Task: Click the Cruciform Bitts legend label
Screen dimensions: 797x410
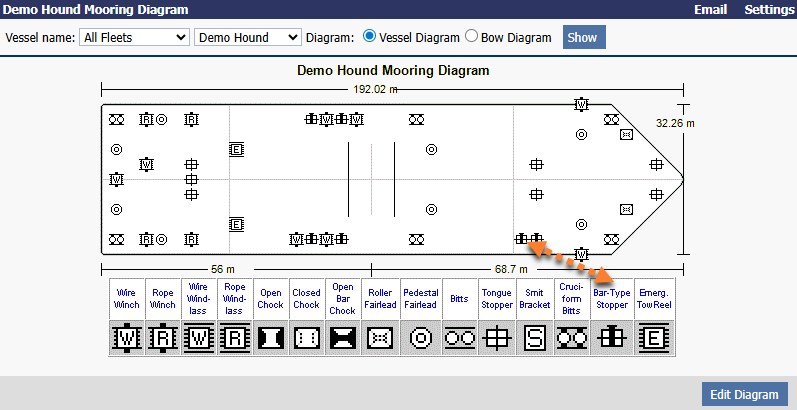Action: point(573,298)
